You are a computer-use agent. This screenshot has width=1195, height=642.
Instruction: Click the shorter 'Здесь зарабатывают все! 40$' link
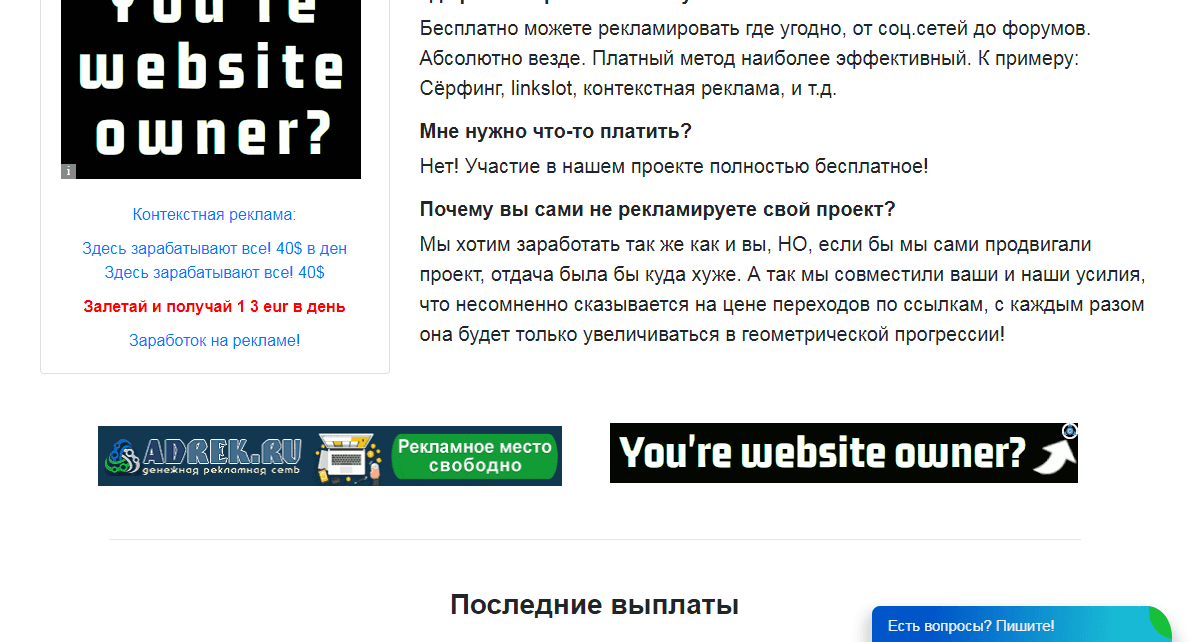point(214,272)
